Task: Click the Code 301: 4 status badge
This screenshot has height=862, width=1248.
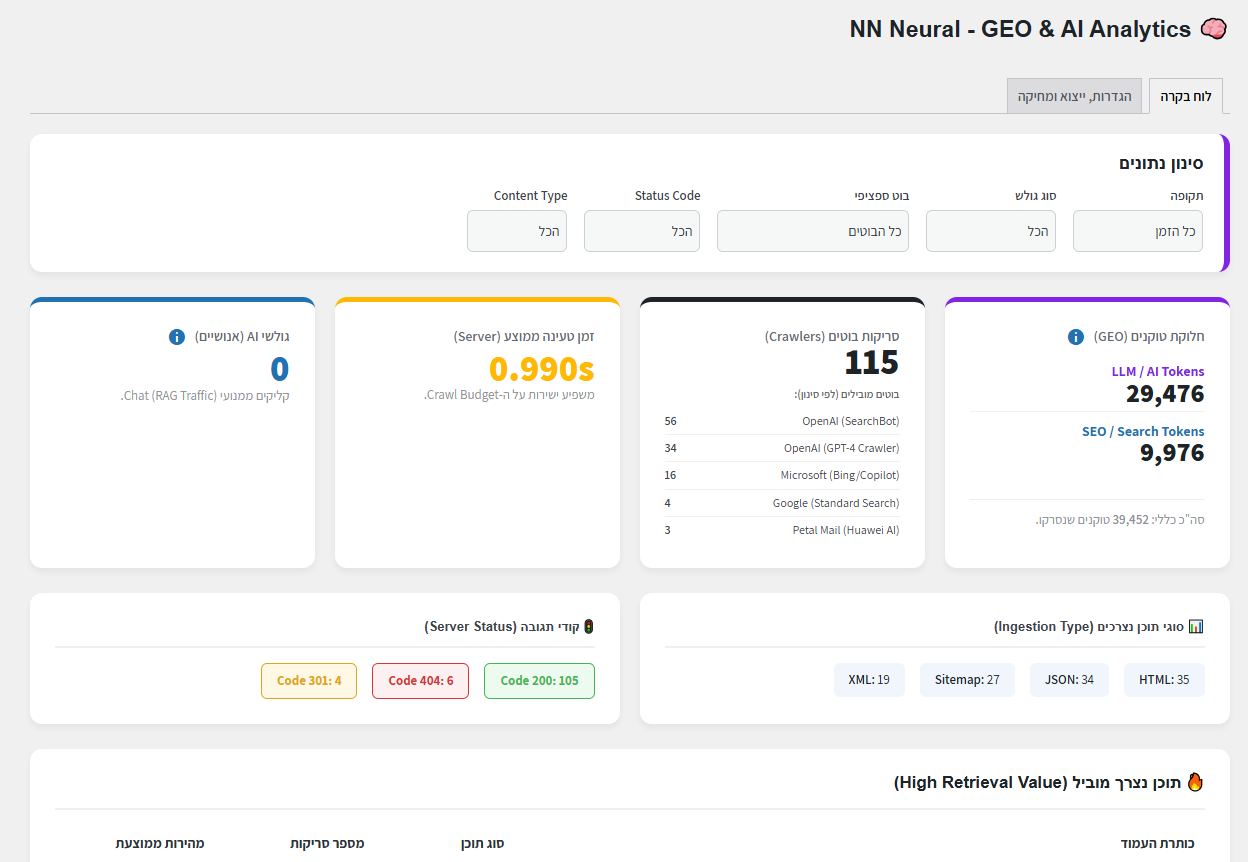Action: tap(309, 681)
